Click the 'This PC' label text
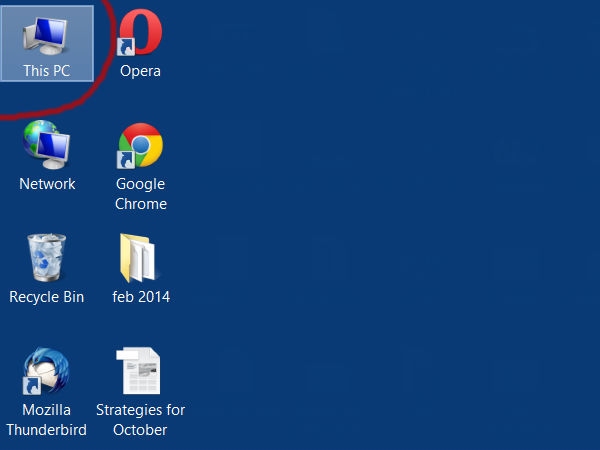Viewport: 600px width, 450px height. click(47, 71)
